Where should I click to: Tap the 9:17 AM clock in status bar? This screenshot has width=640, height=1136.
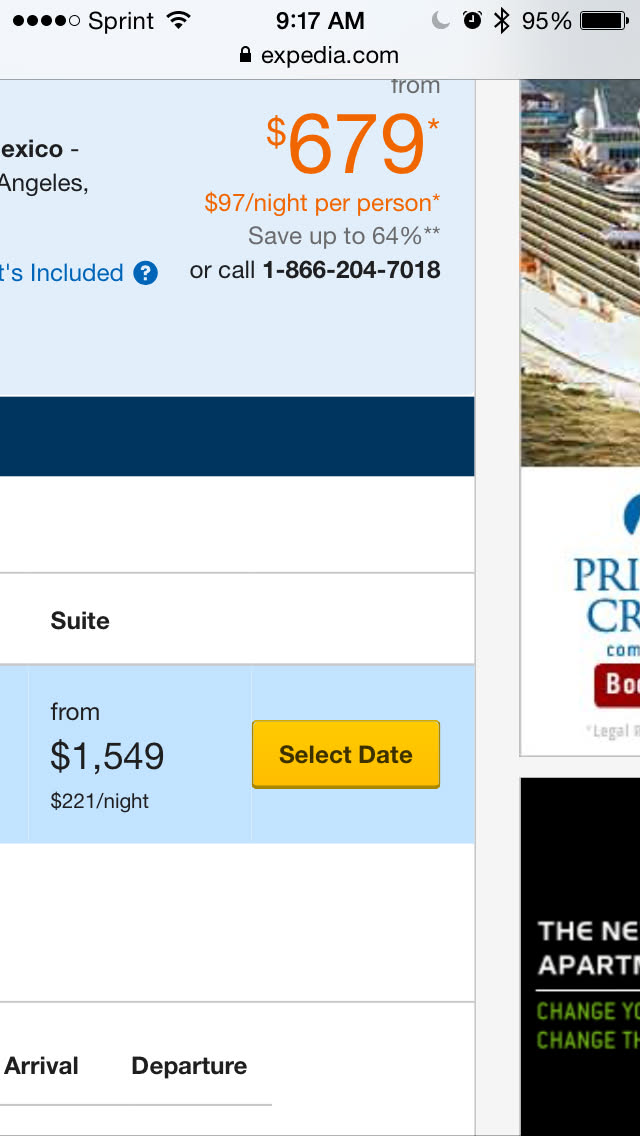point(320,21)
